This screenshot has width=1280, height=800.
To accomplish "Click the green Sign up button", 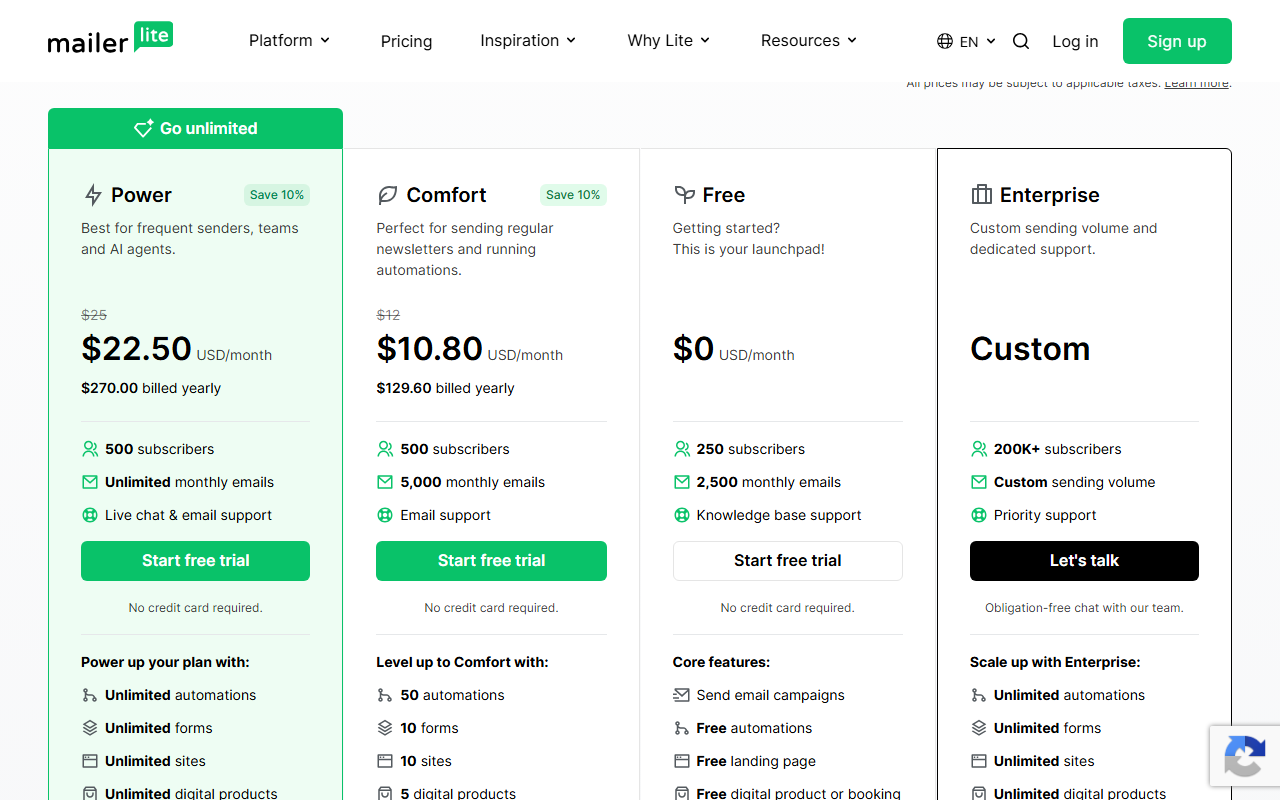I will pos(1177,41).
